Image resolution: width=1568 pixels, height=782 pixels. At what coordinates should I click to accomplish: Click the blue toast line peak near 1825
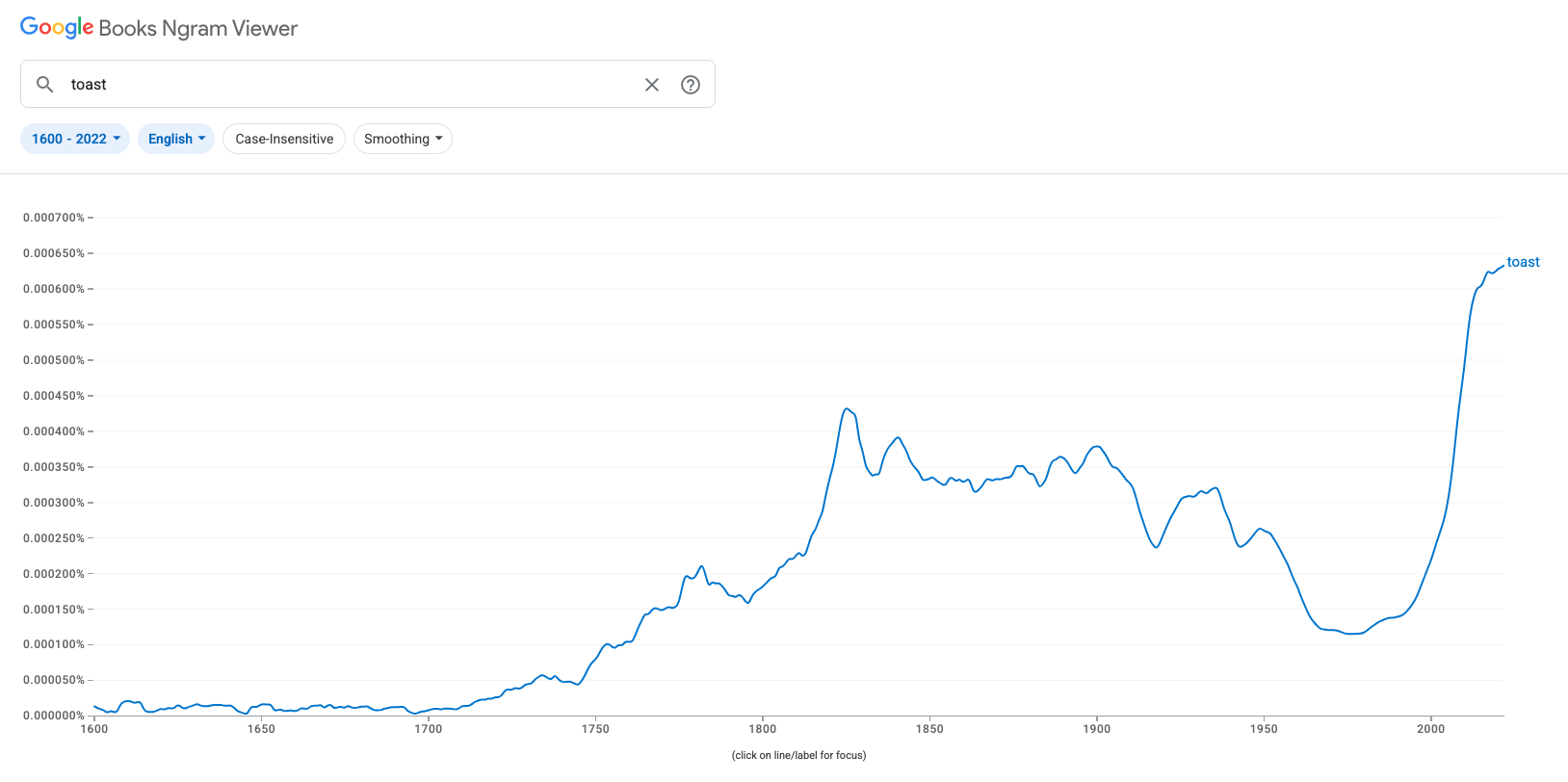(847, 409)
